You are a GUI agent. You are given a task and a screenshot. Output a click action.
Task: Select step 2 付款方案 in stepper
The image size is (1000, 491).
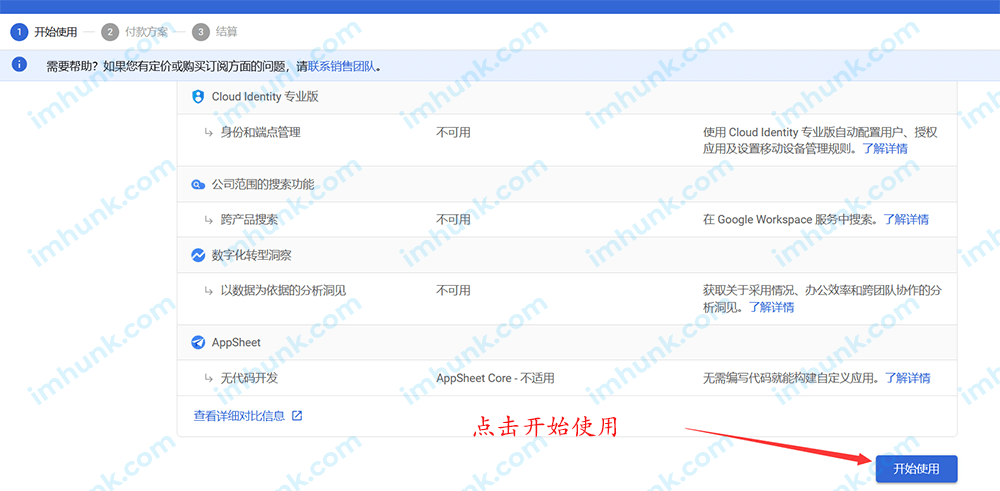(x=135, y=32)
